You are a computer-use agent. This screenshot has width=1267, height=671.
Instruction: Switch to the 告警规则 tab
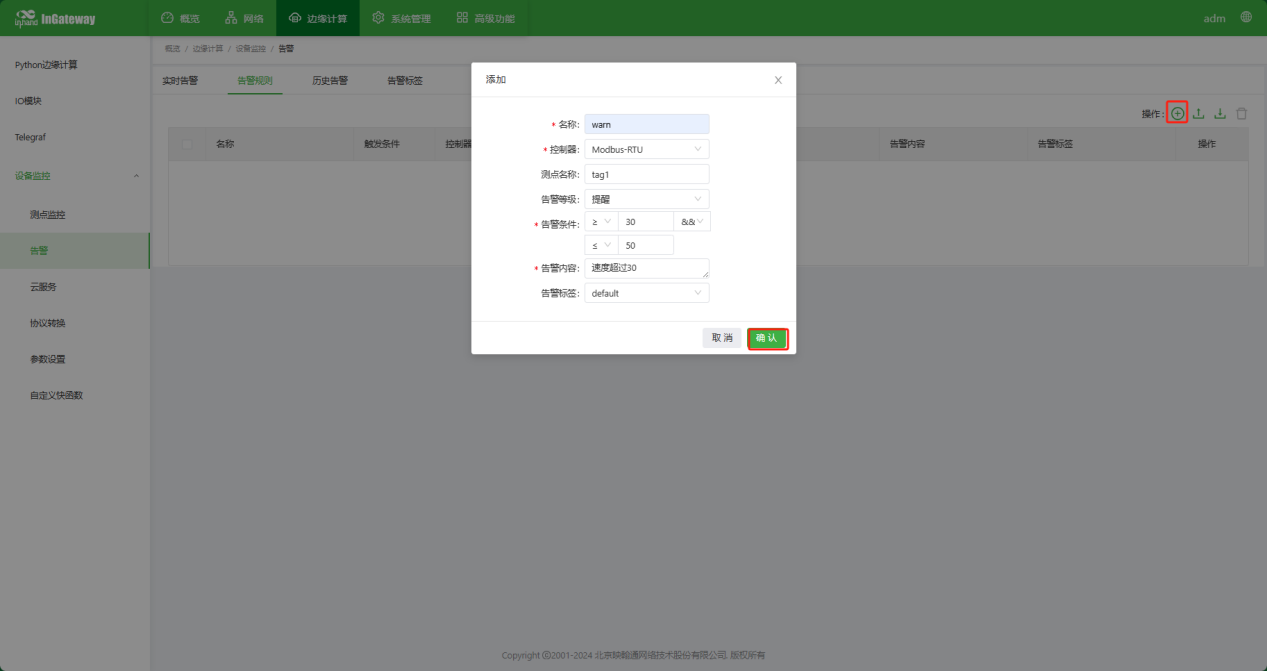[x=255, y=81]
